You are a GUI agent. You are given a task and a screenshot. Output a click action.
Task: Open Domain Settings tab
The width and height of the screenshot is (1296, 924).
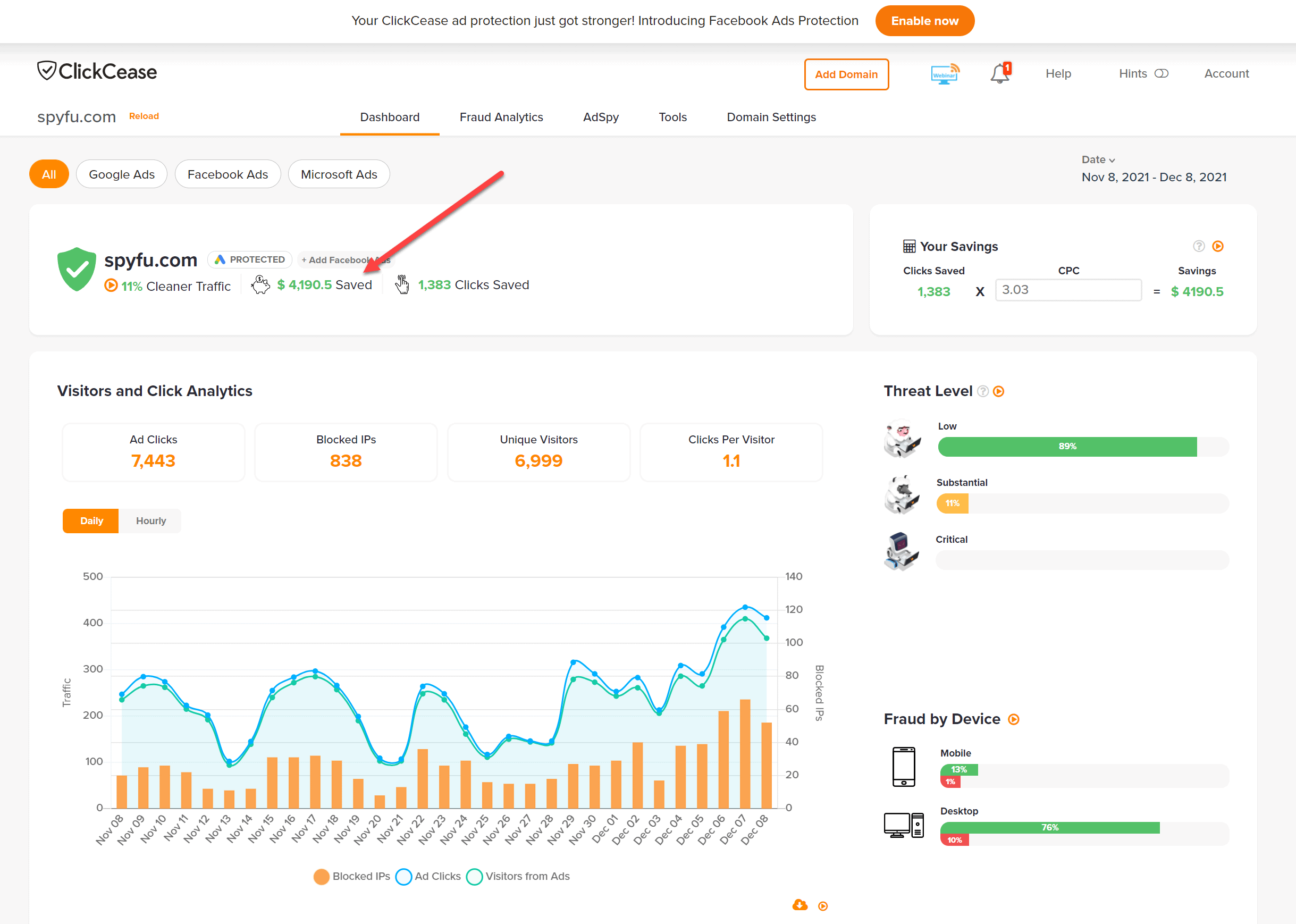771,117
